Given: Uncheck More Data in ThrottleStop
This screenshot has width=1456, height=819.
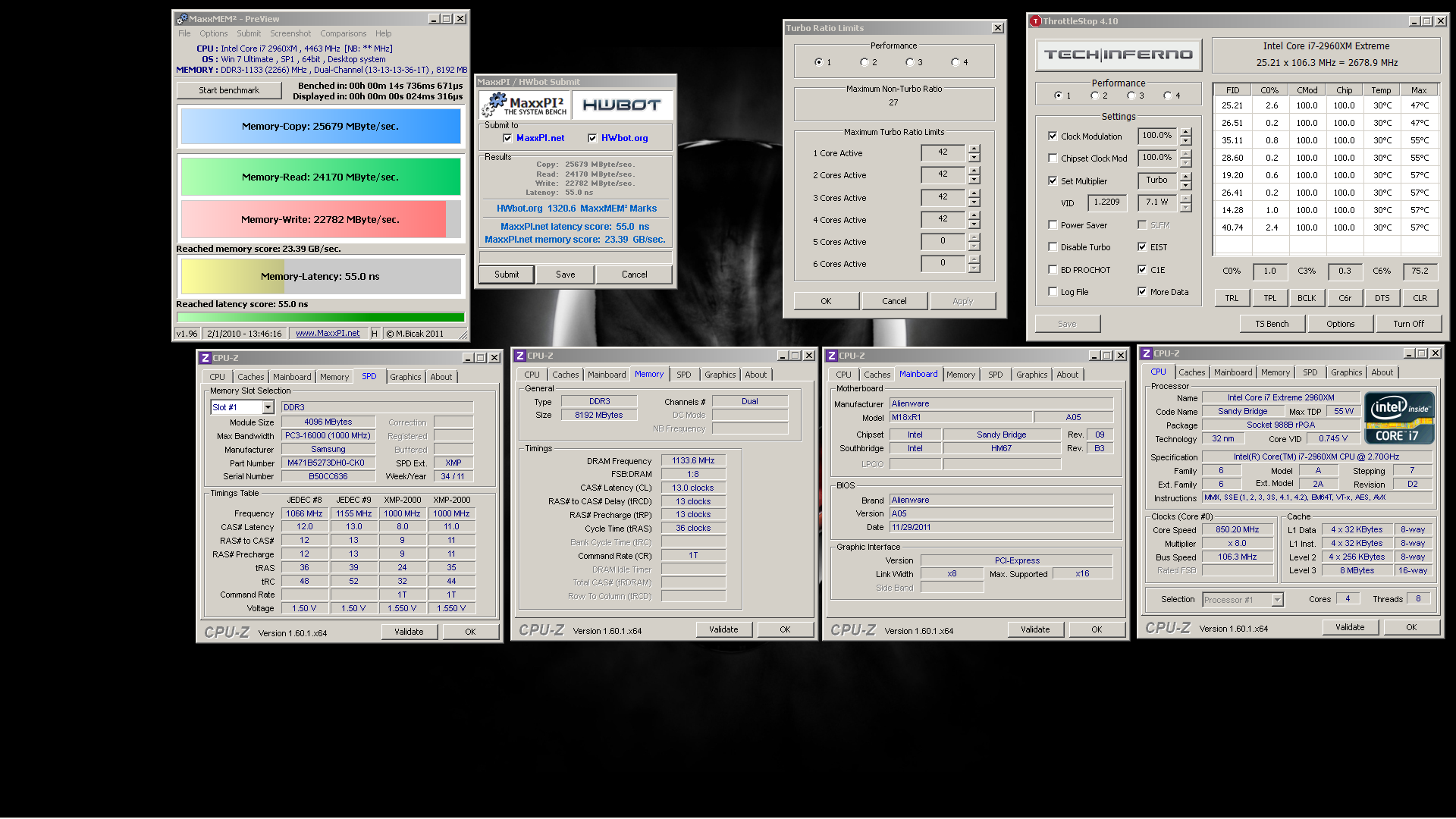Looking at the screenshot, I should pyautogui.click(x=1142, y=292).
